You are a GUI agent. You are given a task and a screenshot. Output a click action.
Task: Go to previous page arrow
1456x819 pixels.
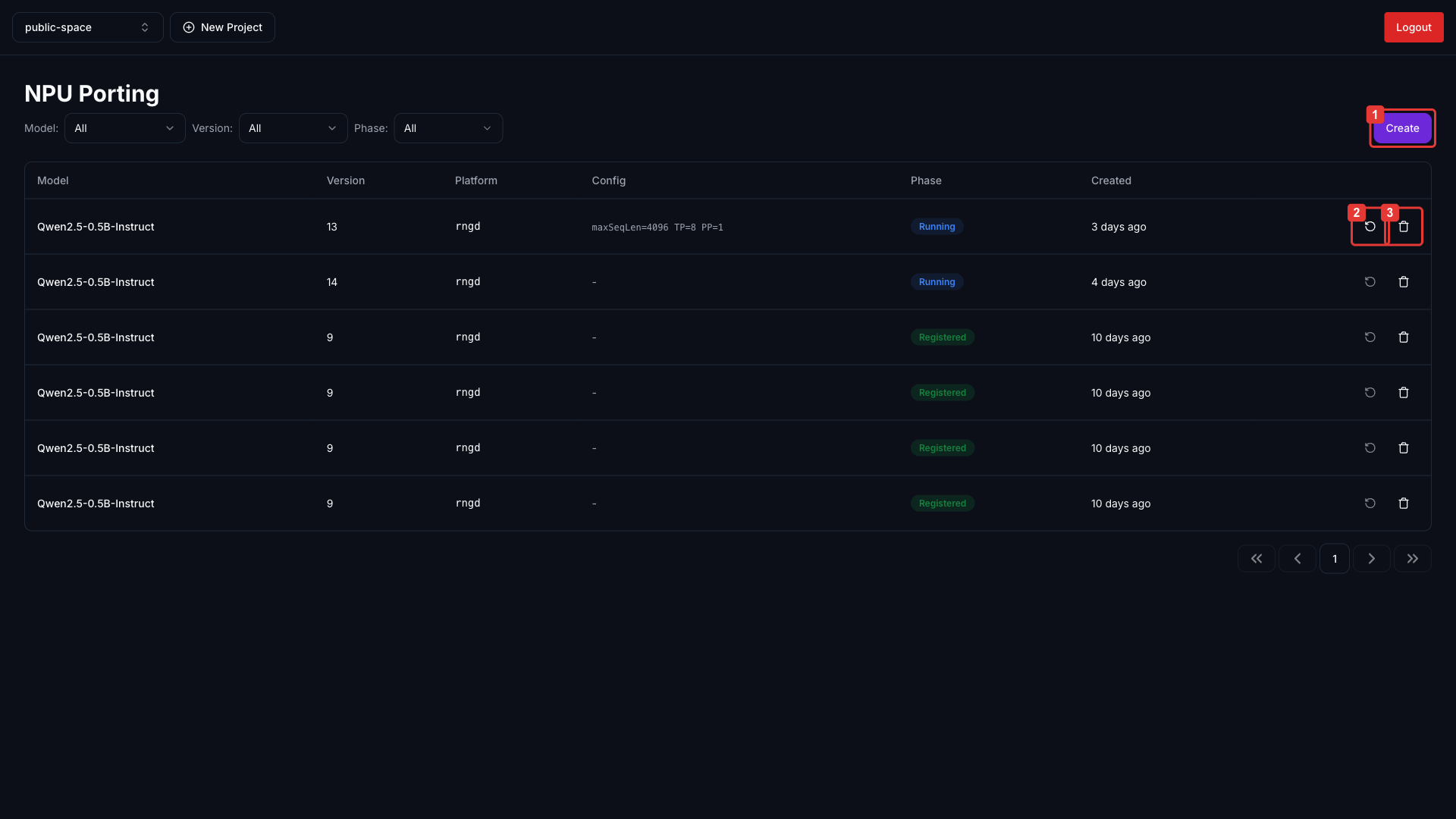(x=1298, y=559)
